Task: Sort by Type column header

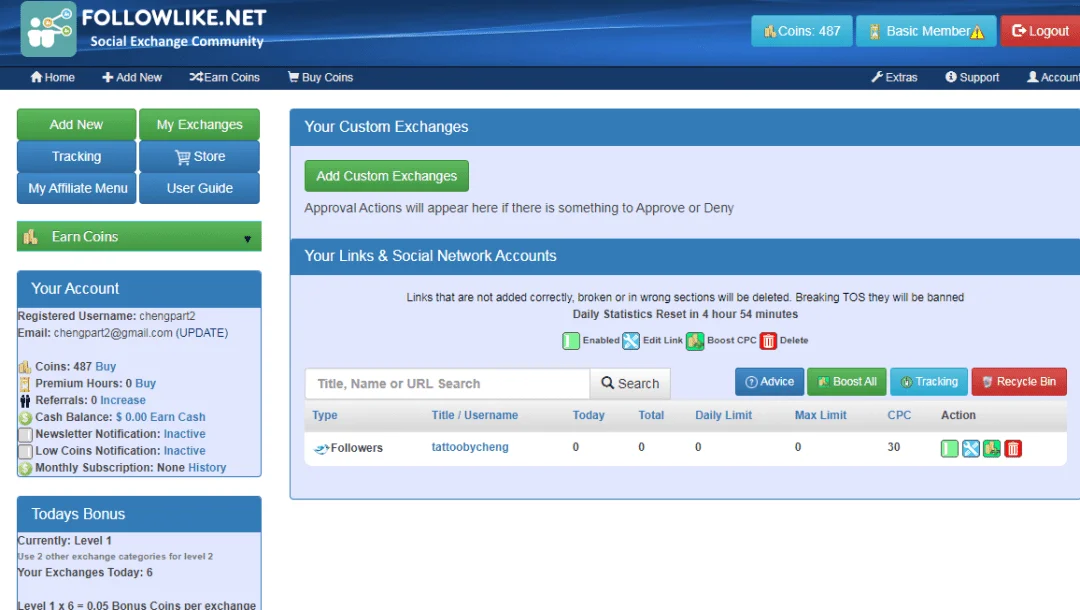Action: [x=324, y=416]
